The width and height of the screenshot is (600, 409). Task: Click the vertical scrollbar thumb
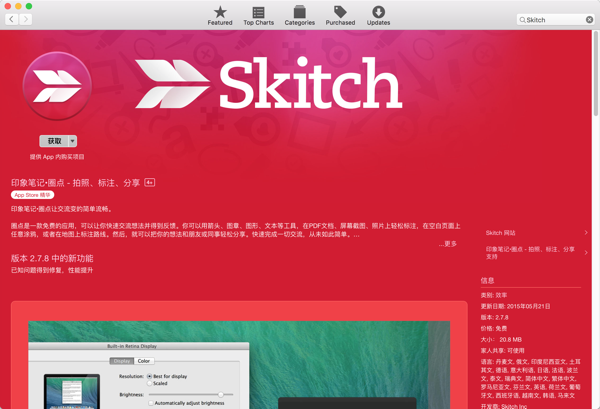(x=596, y=73)
